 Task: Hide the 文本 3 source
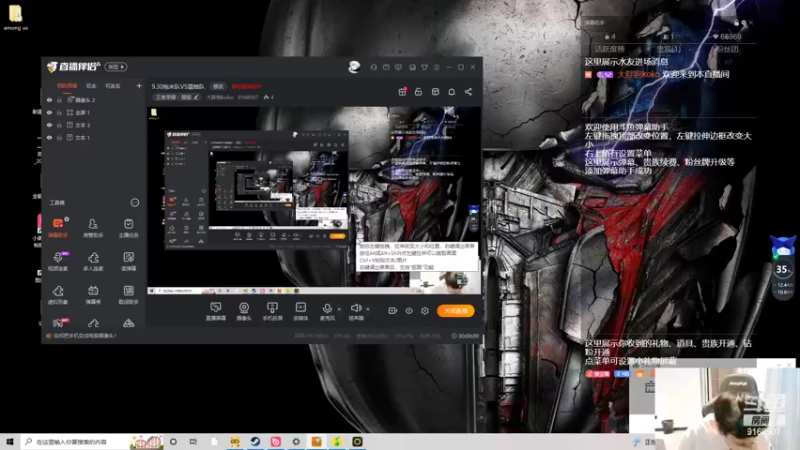click(x=49, y=125)
